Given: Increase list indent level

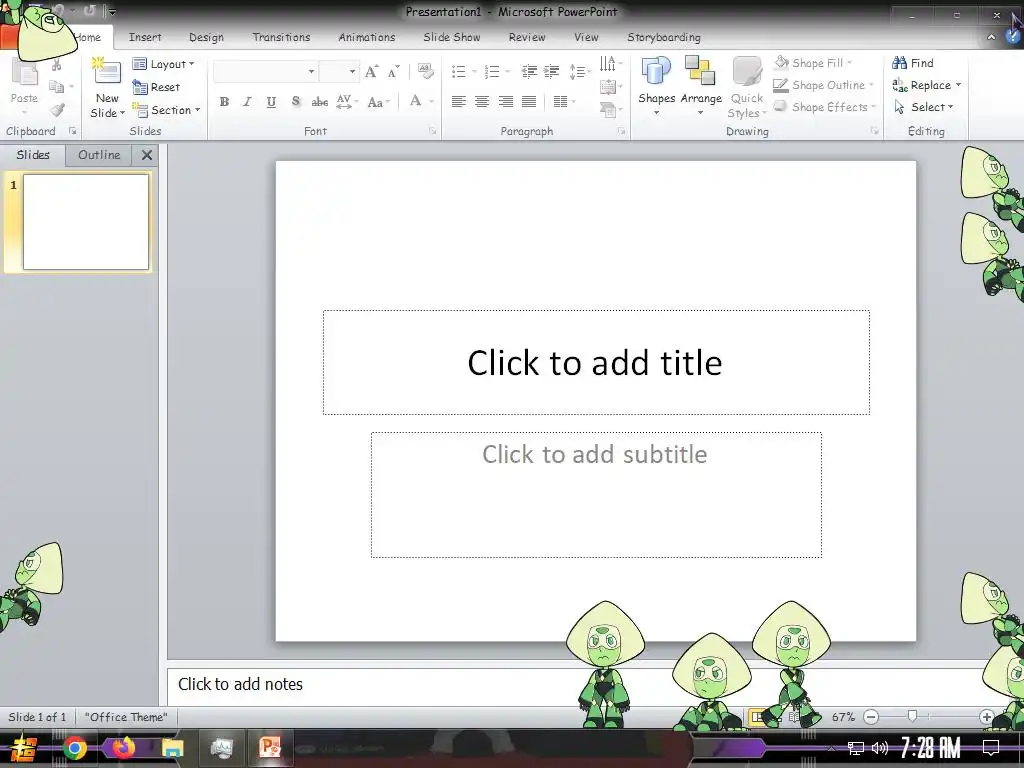Looking at the screenshot, I should point(552,72).
